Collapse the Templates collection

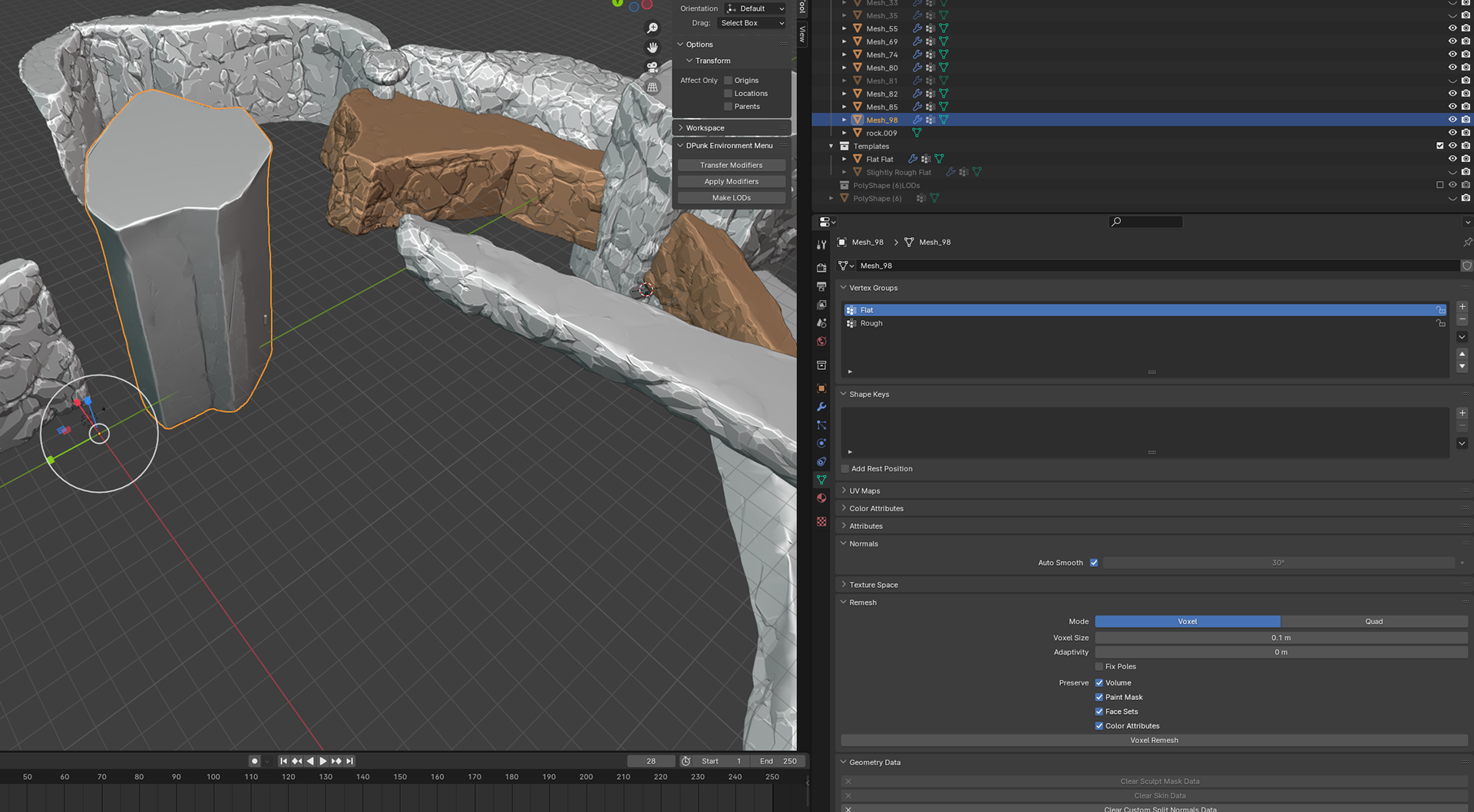(x=831, y=146)
